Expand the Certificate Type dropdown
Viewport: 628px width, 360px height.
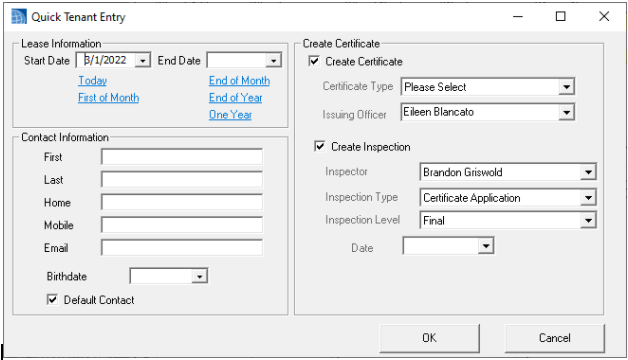[566, 87]
